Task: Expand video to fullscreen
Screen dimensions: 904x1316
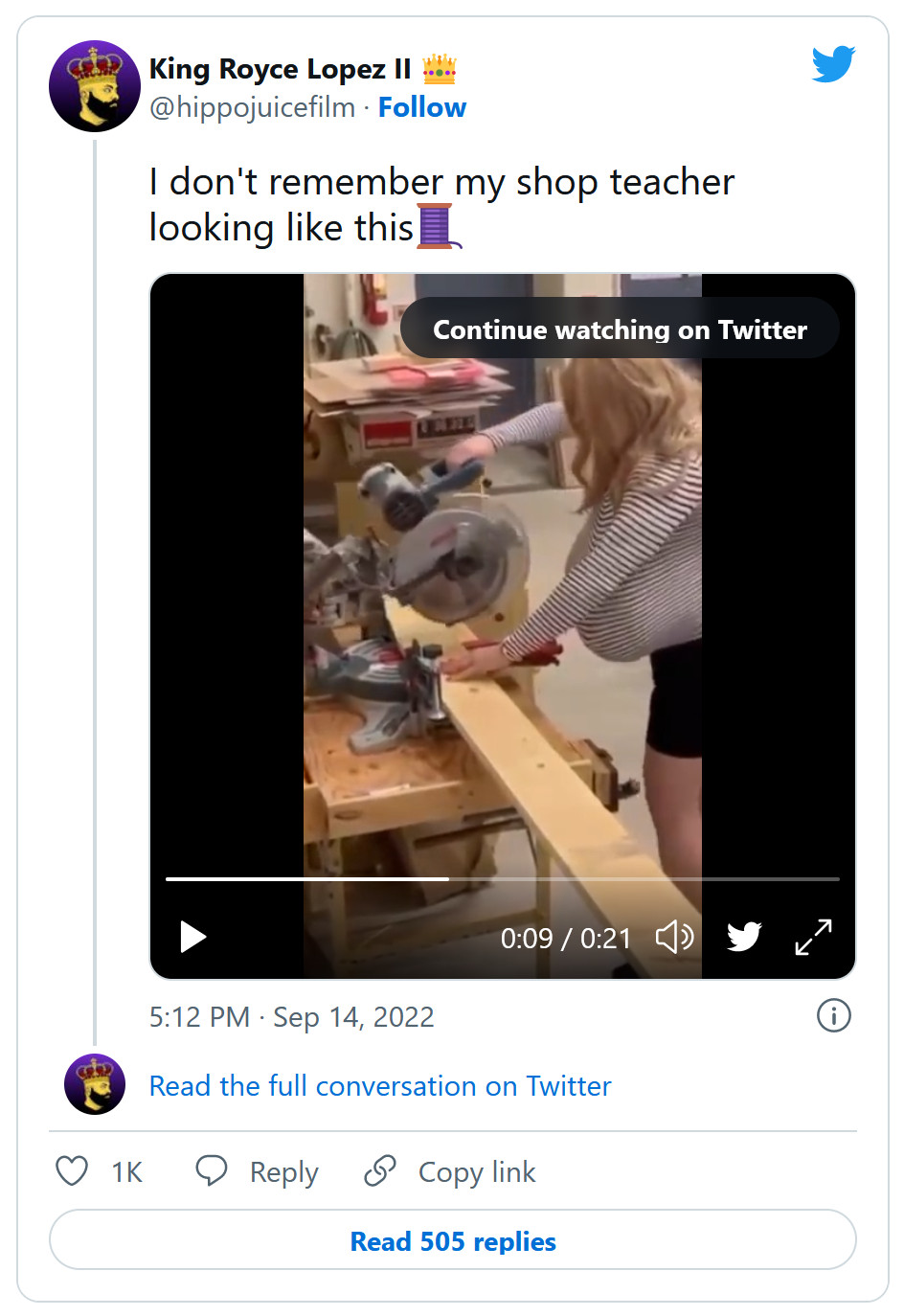Action: pos(813,936)
